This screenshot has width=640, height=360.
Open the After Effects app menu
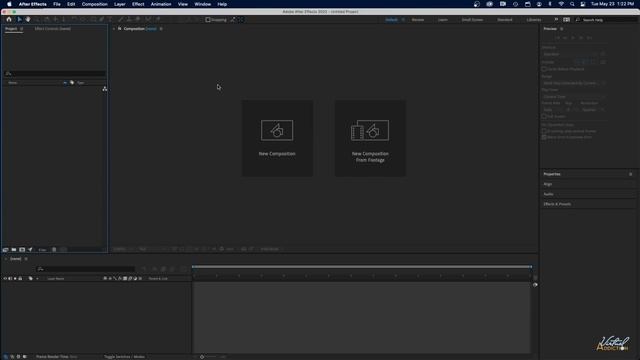[33, 4]
